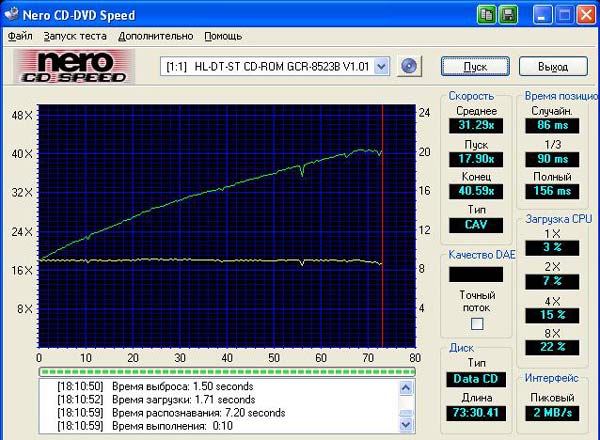Click the green dotted progress bar

225,371
